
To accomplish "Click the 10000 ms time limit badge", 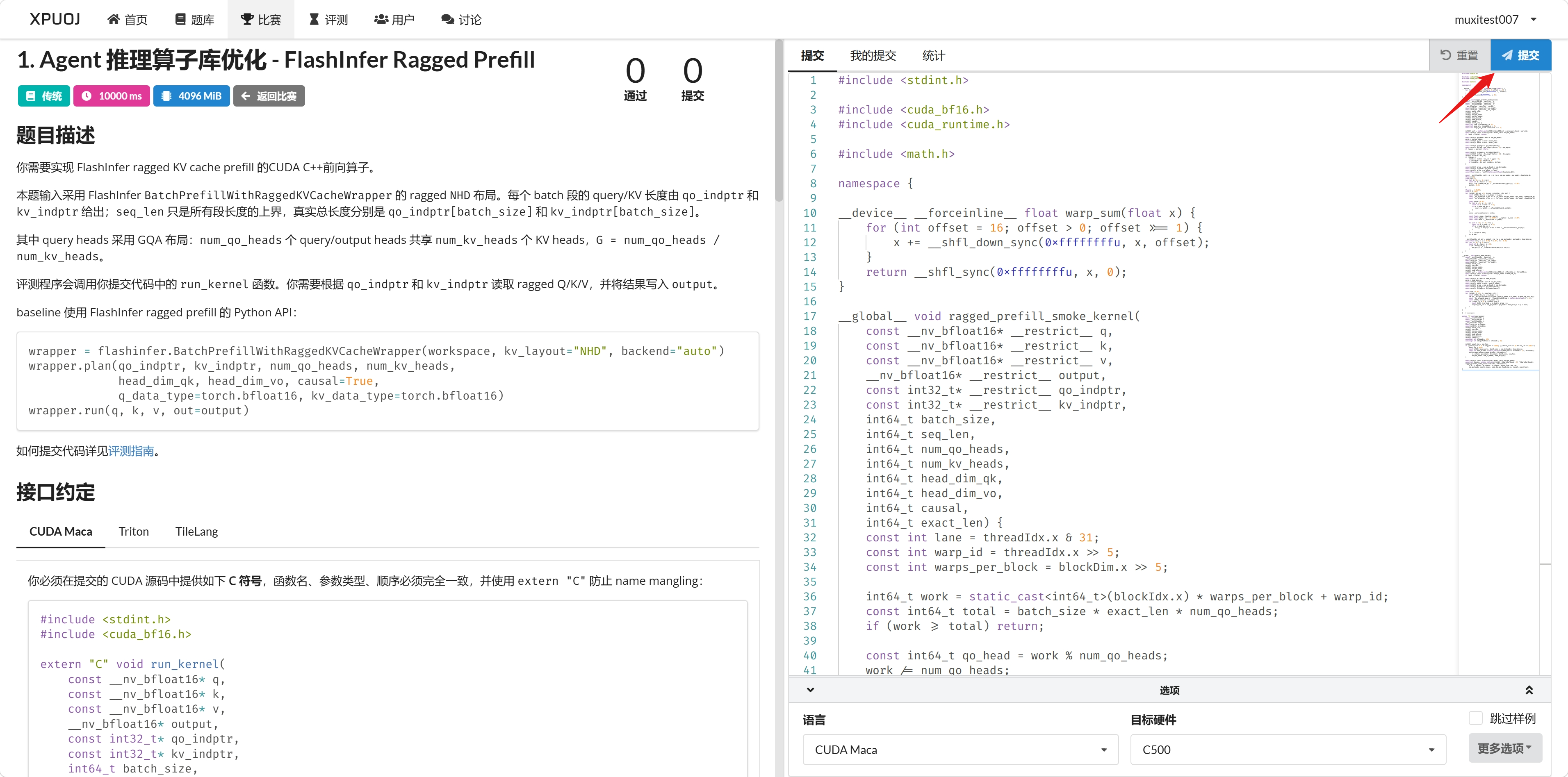I will [112, 96].
